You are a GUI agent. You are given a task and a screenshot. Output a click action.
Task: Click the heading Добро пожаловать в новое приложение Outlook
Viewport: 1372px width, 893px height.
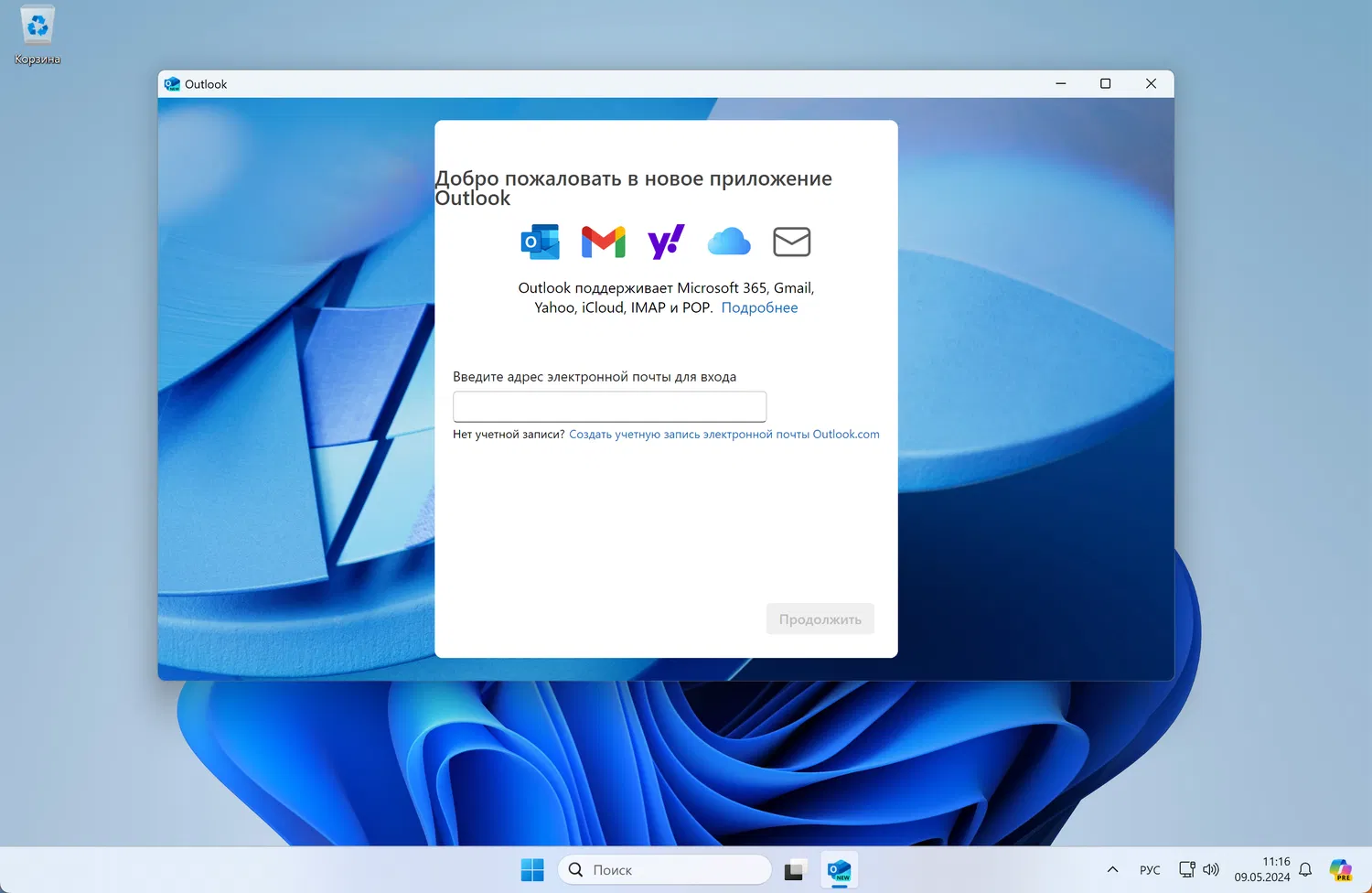634,188
